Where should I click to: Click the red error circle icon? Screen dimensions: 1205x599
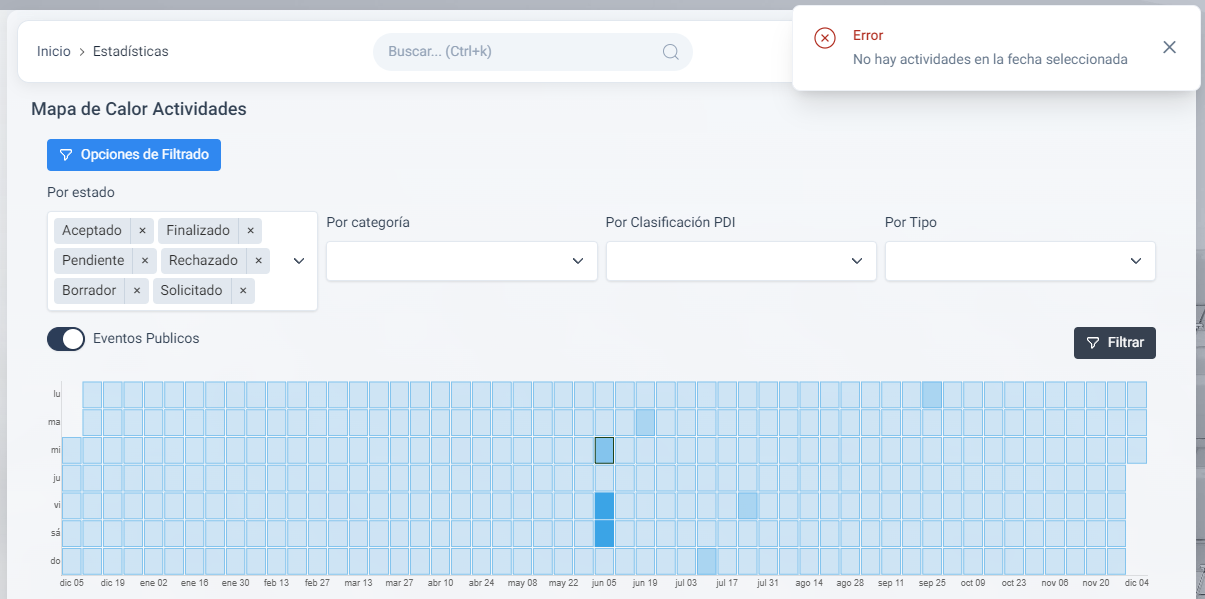tap(824, 38)
